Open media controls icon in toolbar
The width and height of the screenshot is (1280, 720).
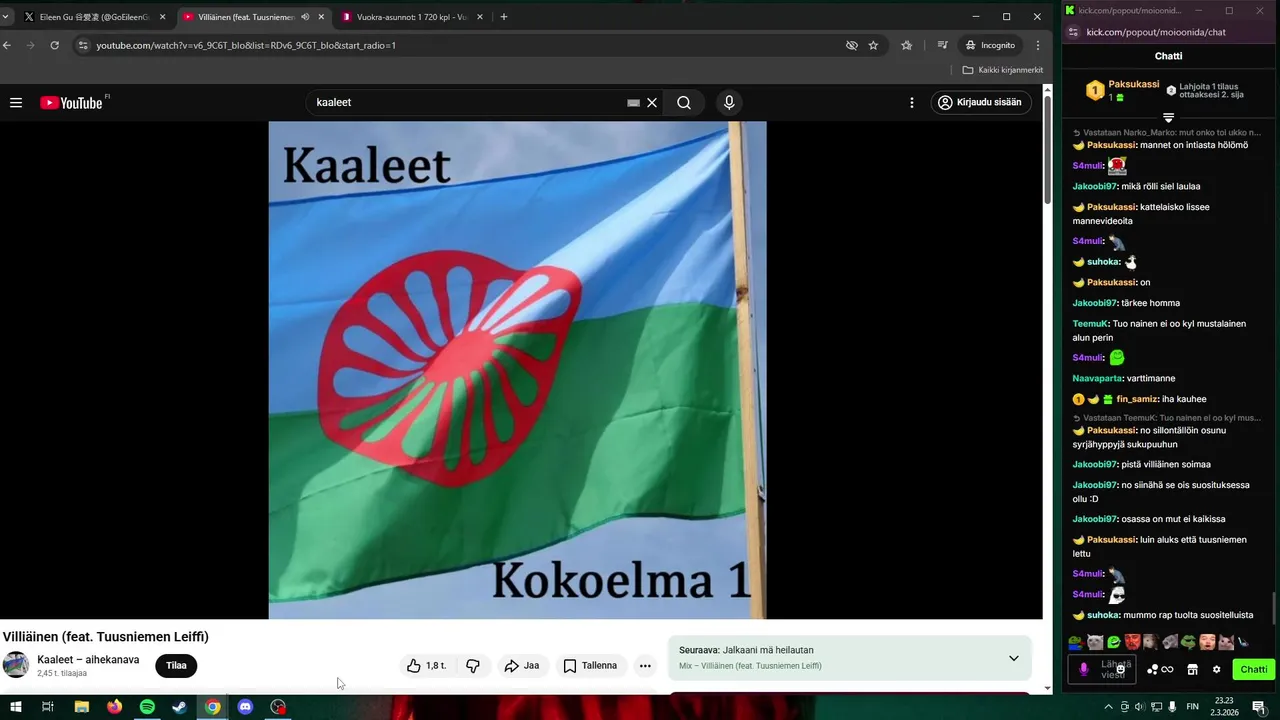coord(942,45)
